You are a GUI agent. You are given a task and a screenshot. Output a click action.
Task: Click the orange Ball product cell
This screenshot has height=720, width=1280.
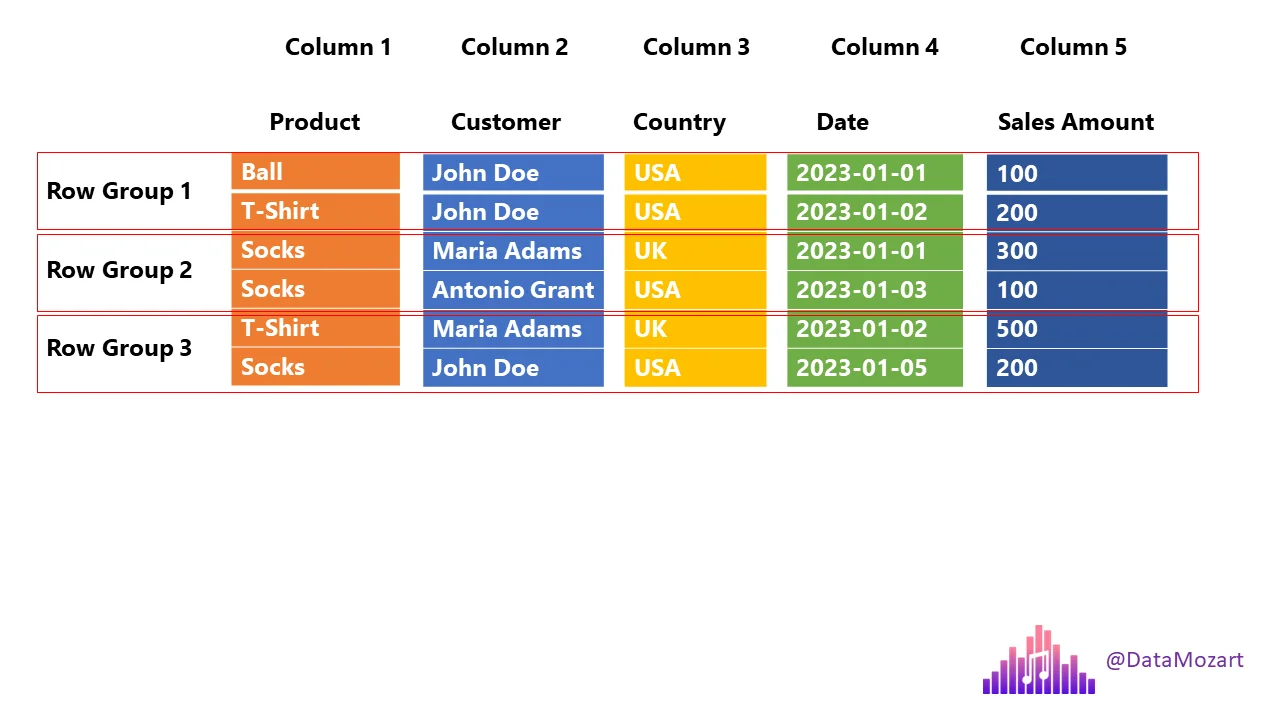(315, 172)
